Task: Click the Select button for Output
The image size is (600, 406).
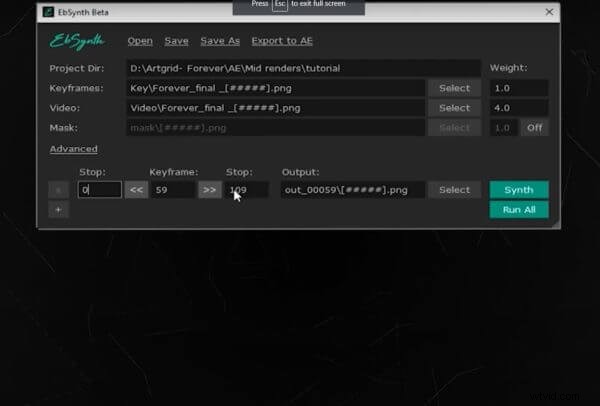Action: point(454,190)
